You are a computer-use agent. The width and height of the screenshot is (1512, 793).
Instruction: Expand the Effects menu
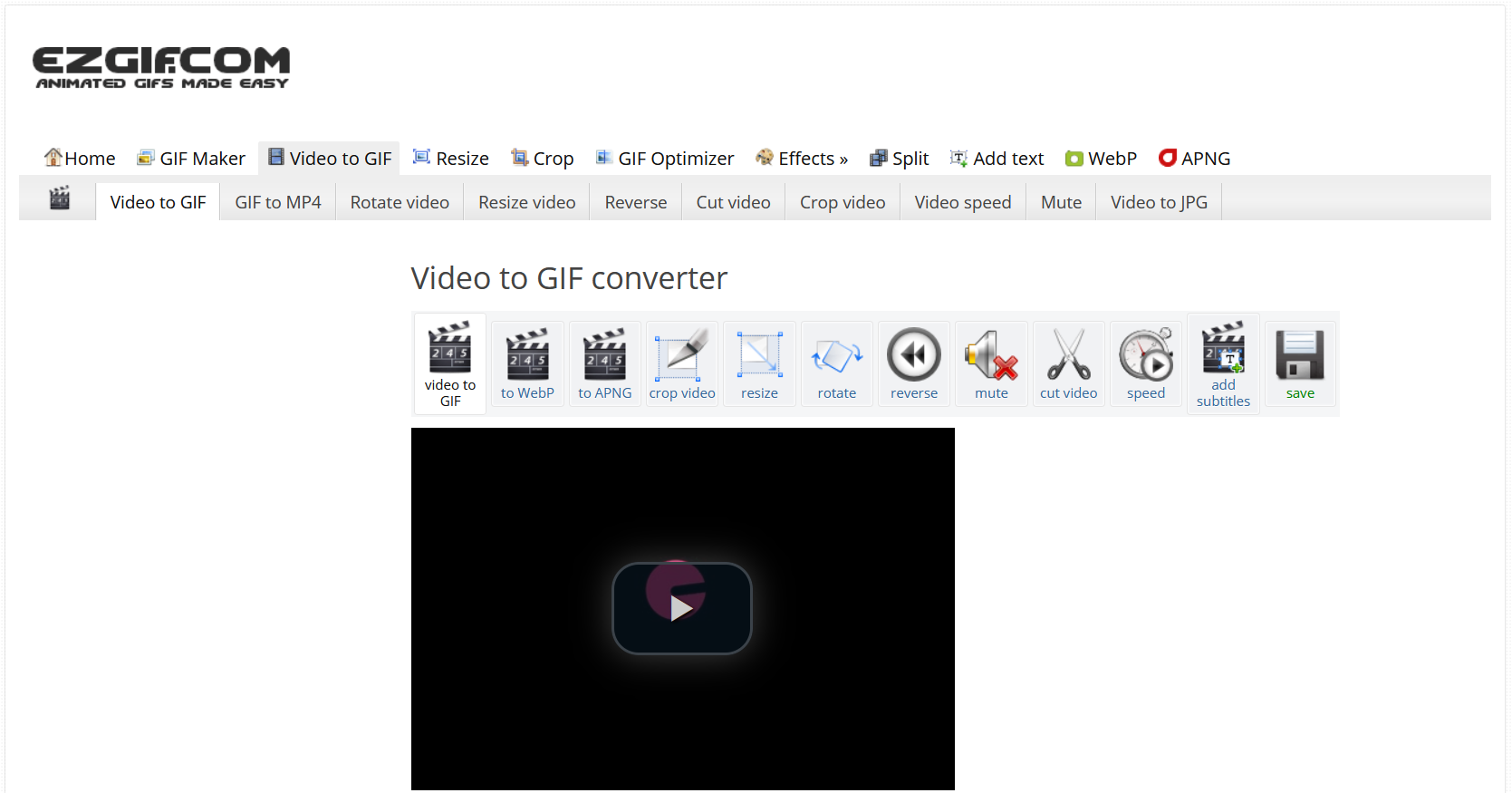point(802,159)
